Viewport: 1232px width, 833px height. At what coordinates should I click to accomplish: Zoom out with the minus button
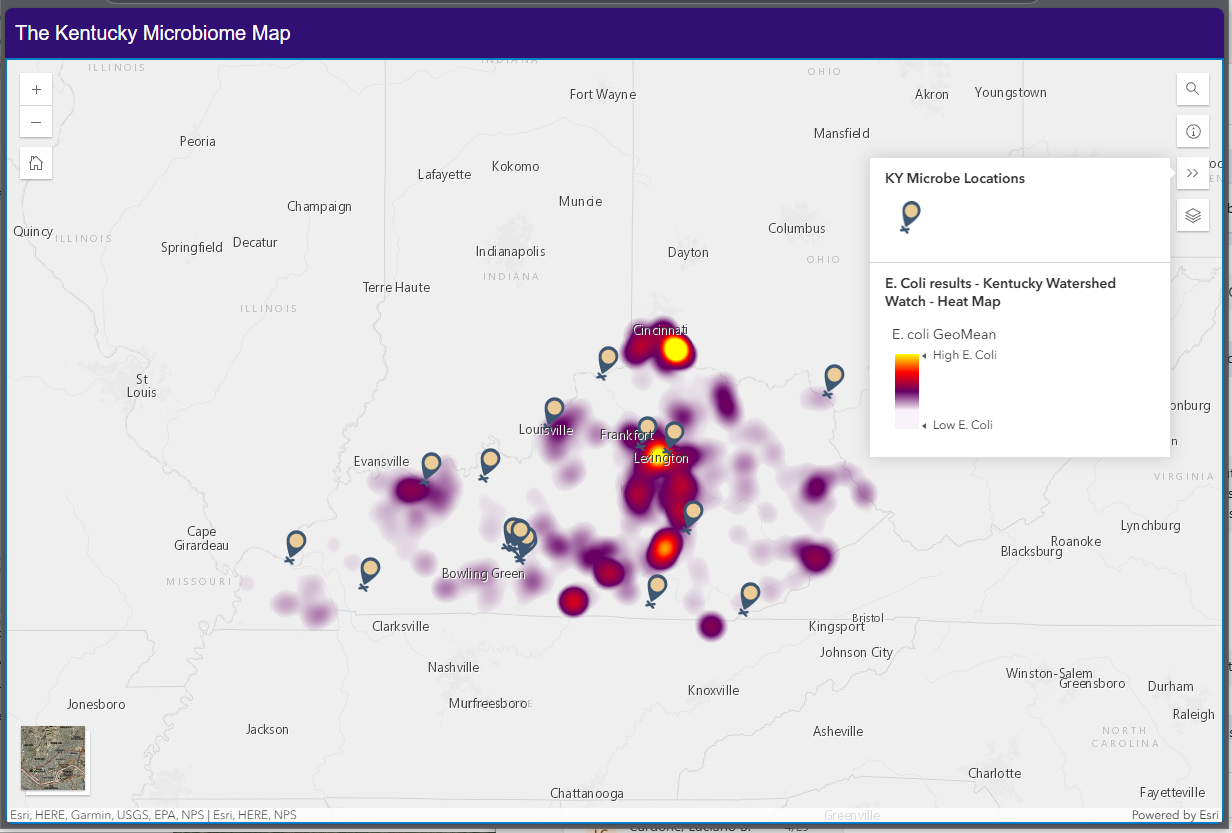point(36,122)
